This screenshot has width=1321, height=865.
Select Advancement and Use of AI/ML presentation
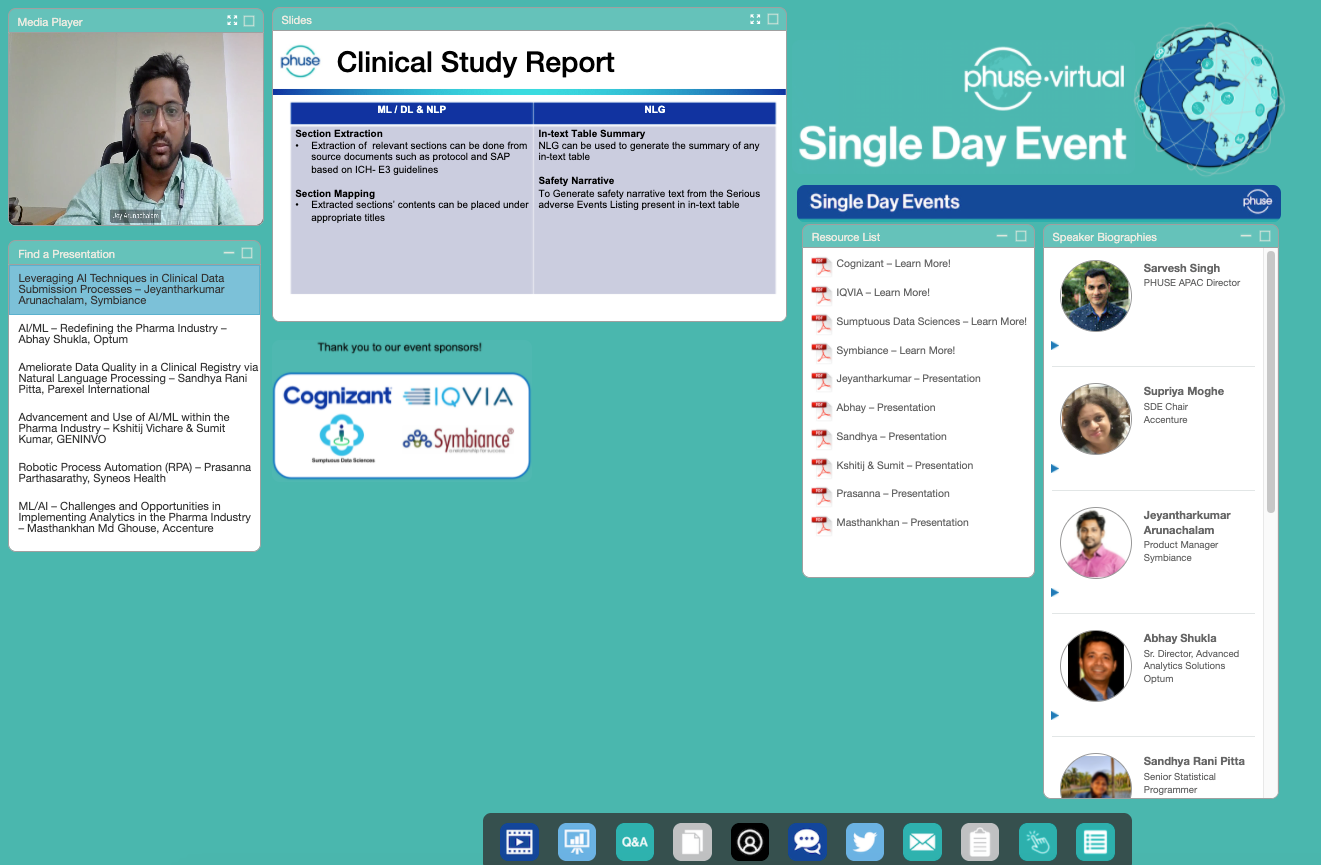click(134, 428)
